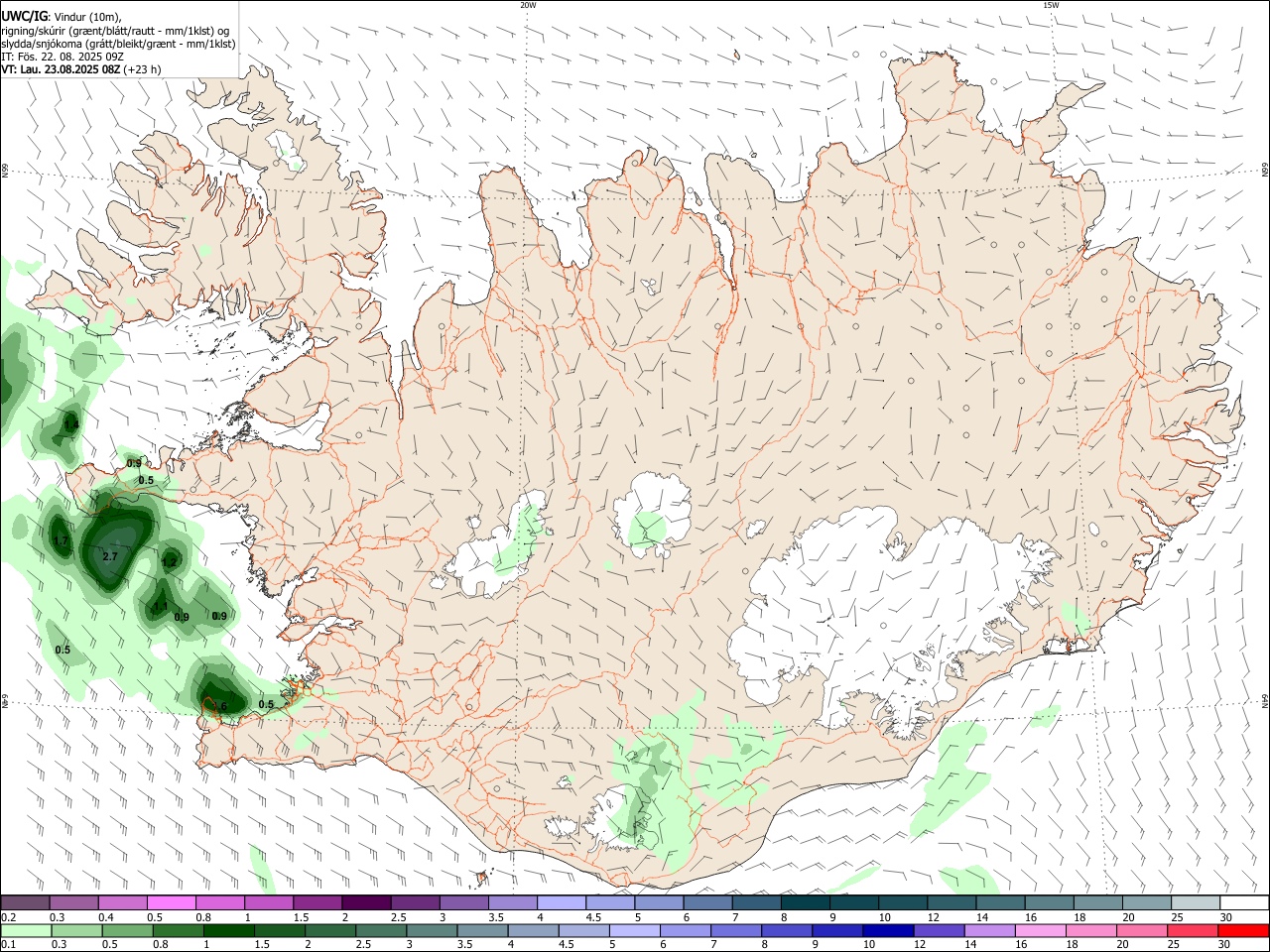1270x952 pixels.
Task: Select the red-pink 25–30 swatch in the bottom legend row
Action: (x=1193, y=930)
